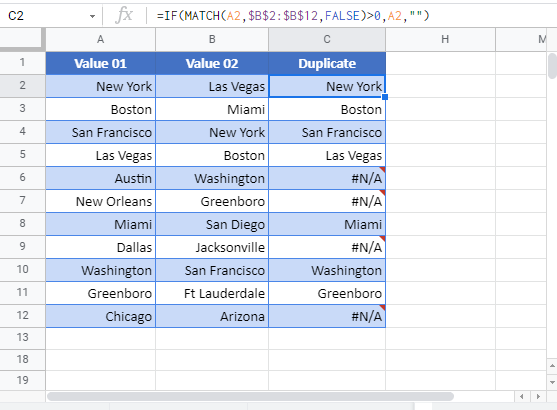Image resolution: width=557 pixels, height=410 pixels.
Task: Select cell B4 with New York
Action: coord(212,132)
